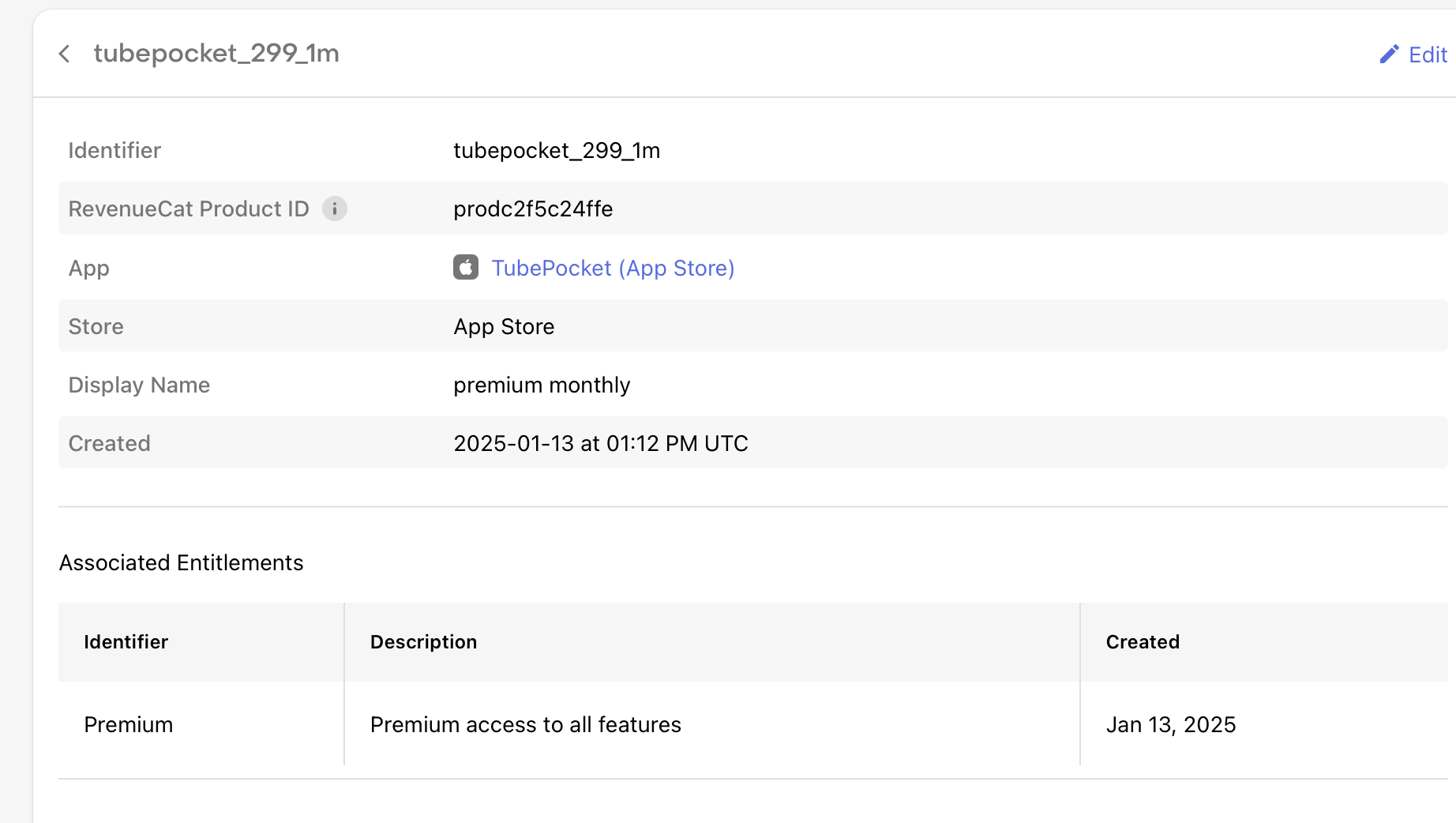Click entitlement created date Jan 13, 2025

pos(1171,724)
